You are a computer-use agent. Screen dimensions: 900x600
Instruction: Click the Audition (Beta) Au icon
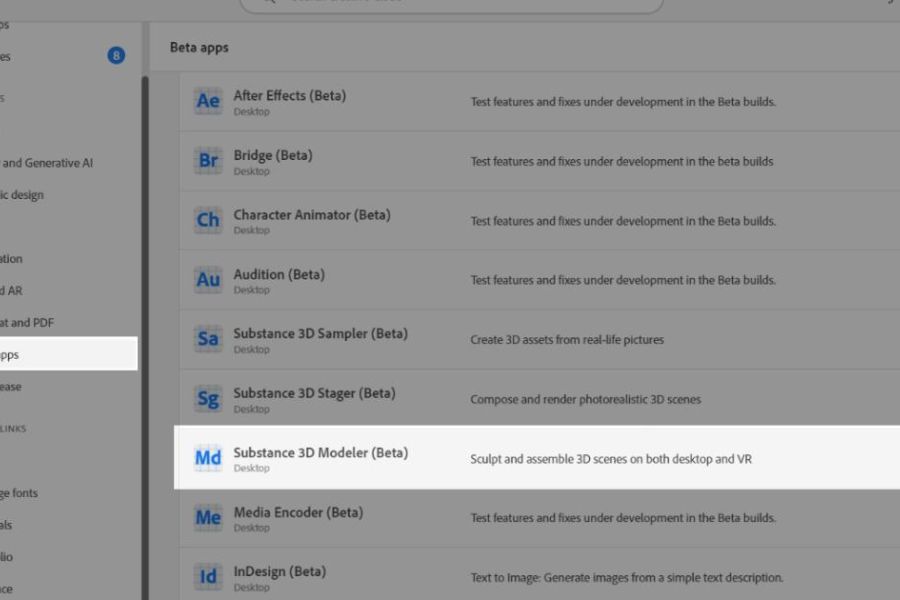(x=208, y=280)
